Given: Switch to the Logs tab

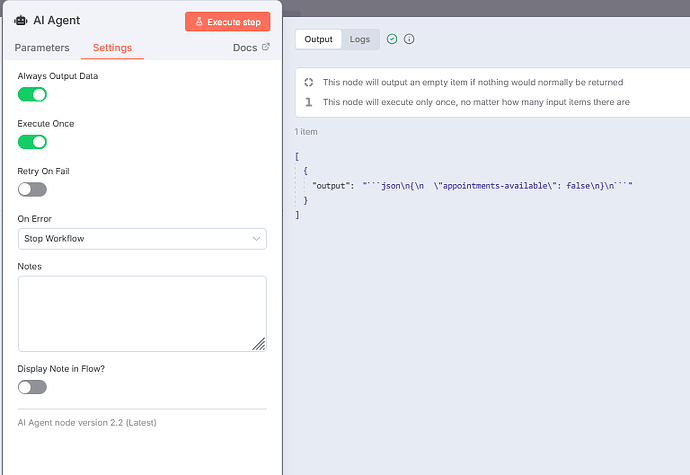Looking at the screenshot, I should (360, 39).
